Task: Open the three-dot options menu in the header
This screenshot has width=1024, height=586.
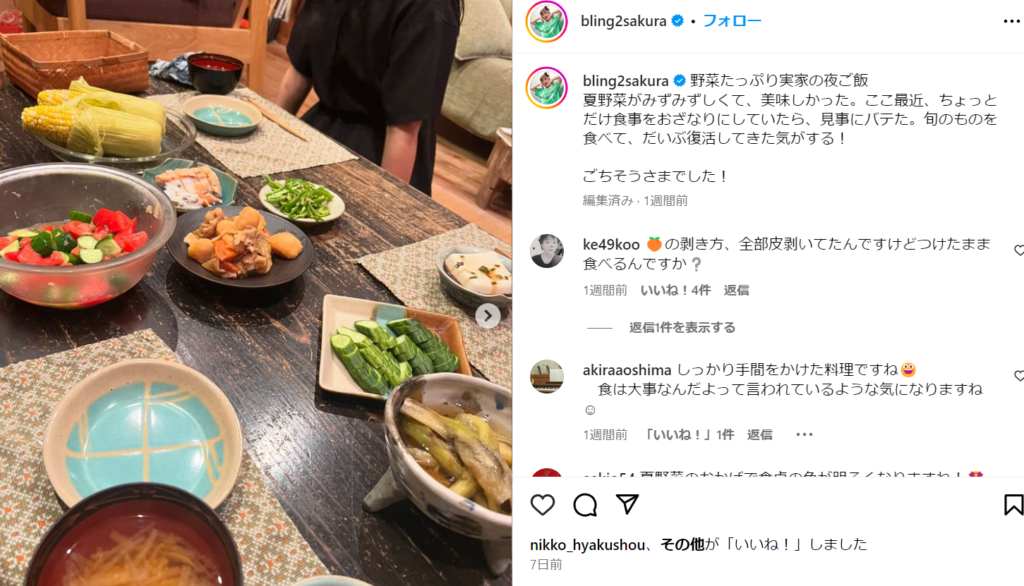Action: pyautogui.click(x=1011, y=22)
